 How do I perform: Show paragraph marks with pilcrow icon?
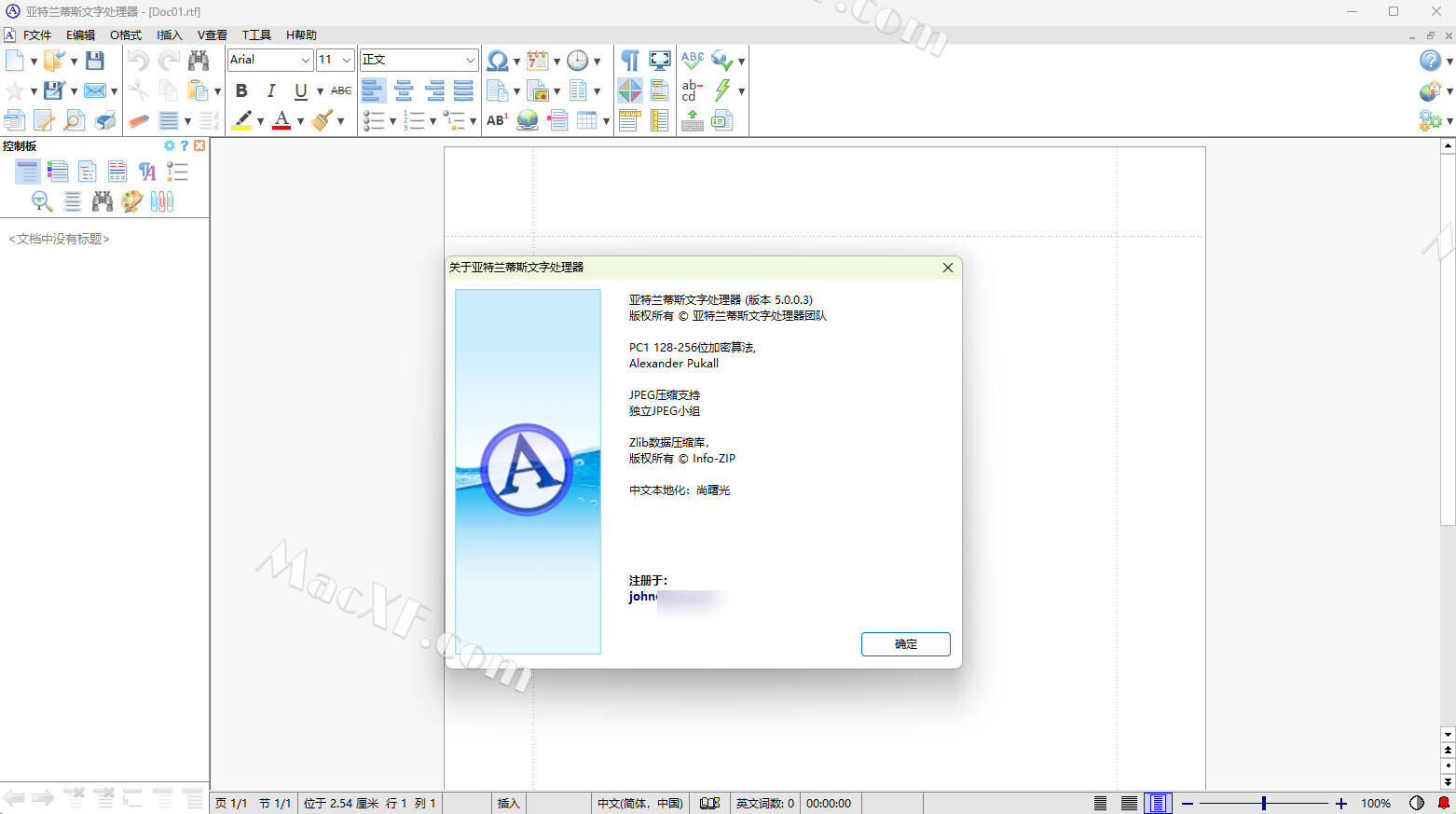[x=630, y=61]
